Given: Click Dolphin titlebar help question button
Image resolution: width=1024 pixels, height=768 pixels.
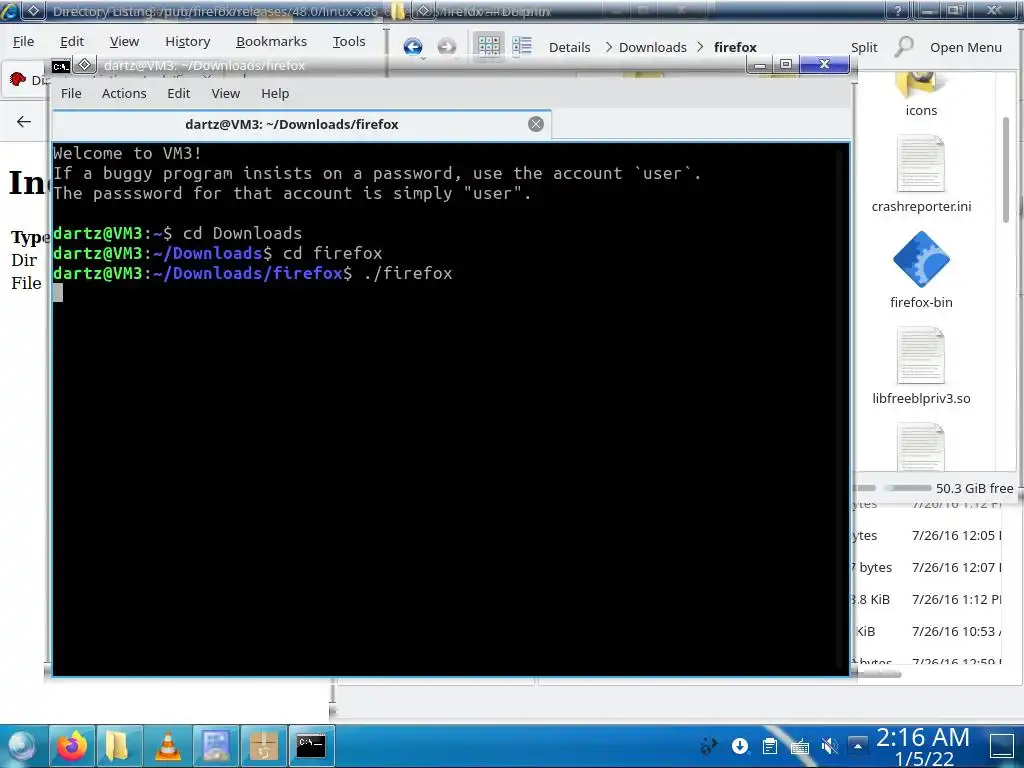Looking at the screenshot, I should [898, 10].
